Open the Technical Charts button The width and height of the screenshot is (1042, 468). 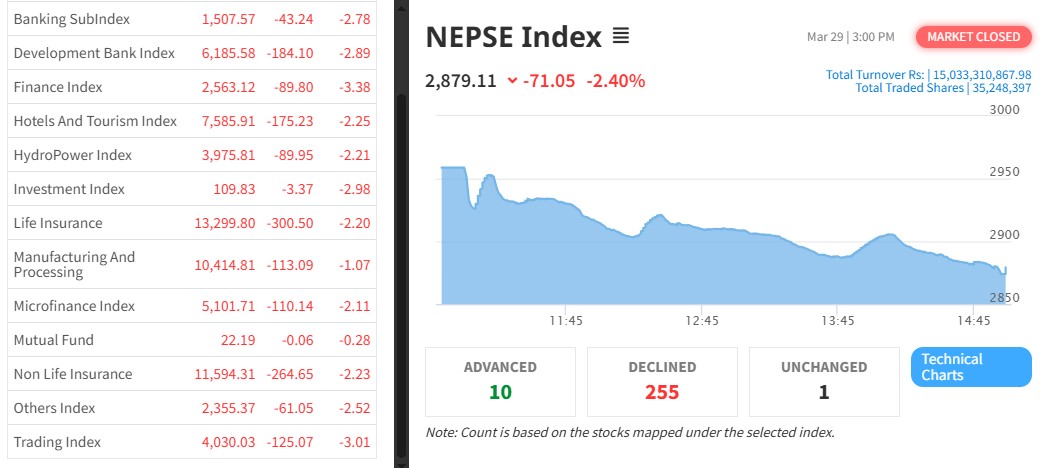(x=970, y=367)
